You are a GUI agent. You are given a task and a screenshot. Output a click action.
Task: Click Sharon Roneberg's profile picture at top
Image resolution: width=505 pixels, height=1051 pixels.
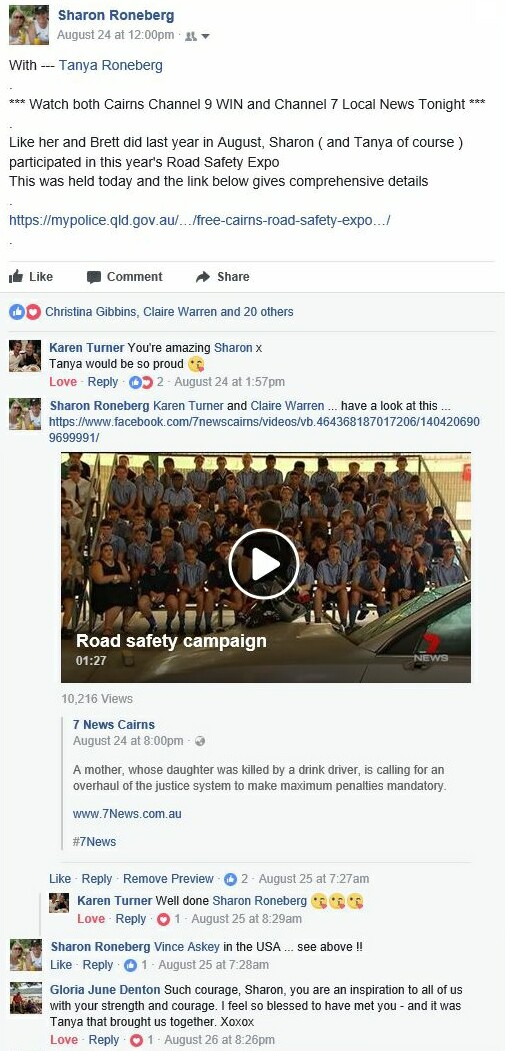(29, 25)
